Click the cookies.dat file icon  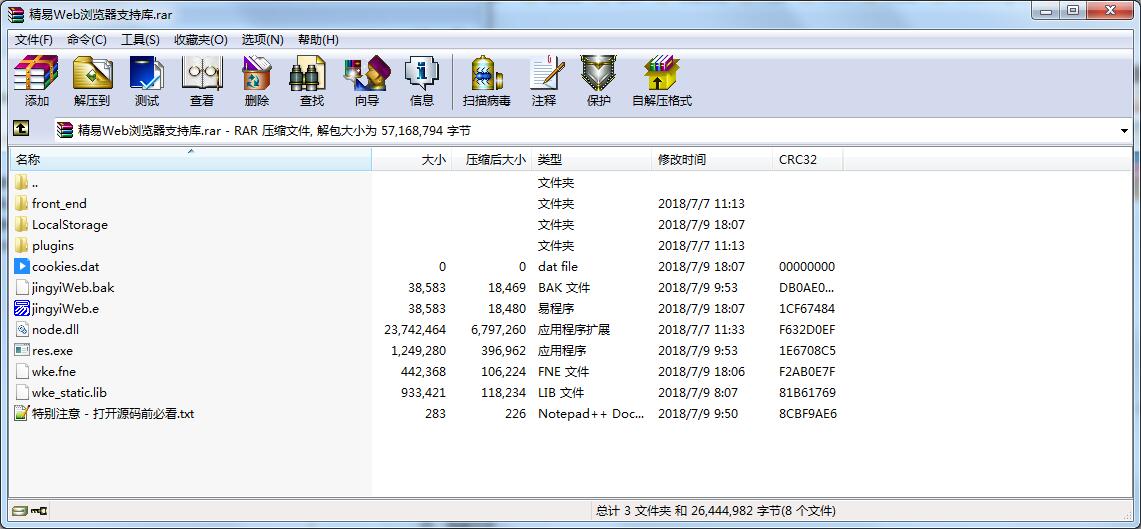(22, 266)
